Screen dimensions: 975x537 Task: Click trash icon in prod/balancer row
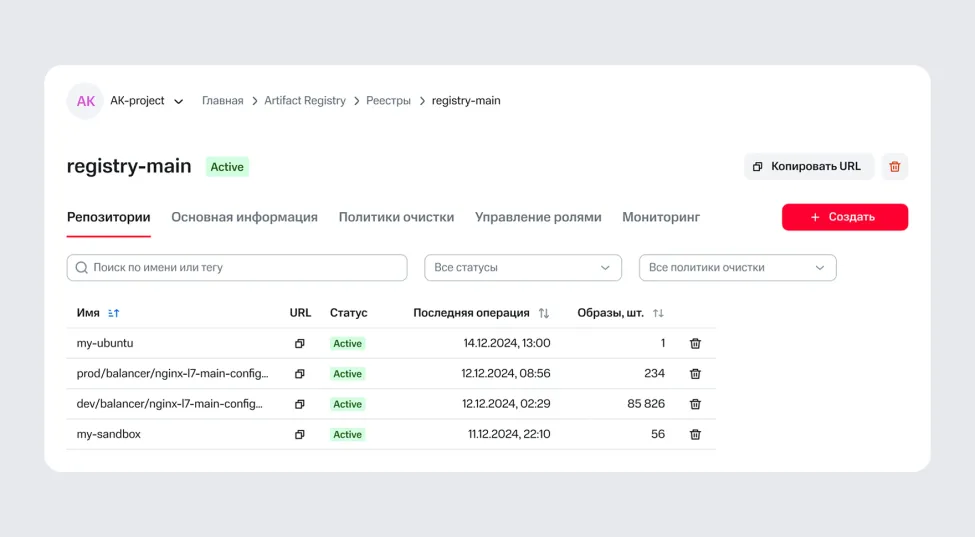coord(695,374)
